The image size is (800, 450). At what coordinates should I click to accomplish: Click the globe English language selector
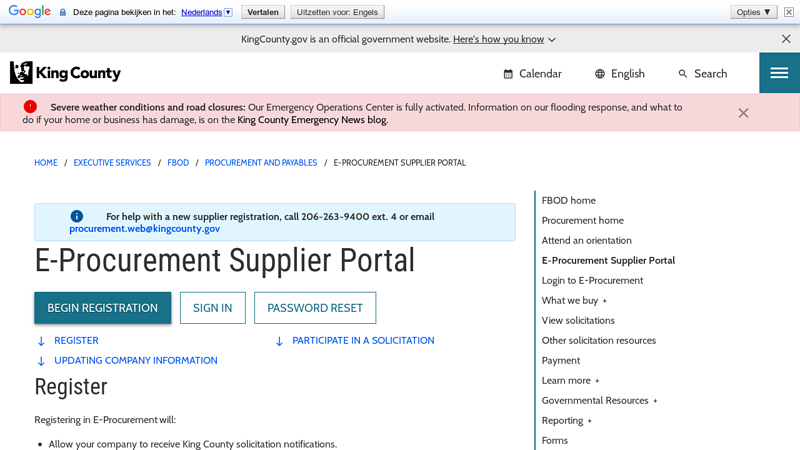pos(619,74)
